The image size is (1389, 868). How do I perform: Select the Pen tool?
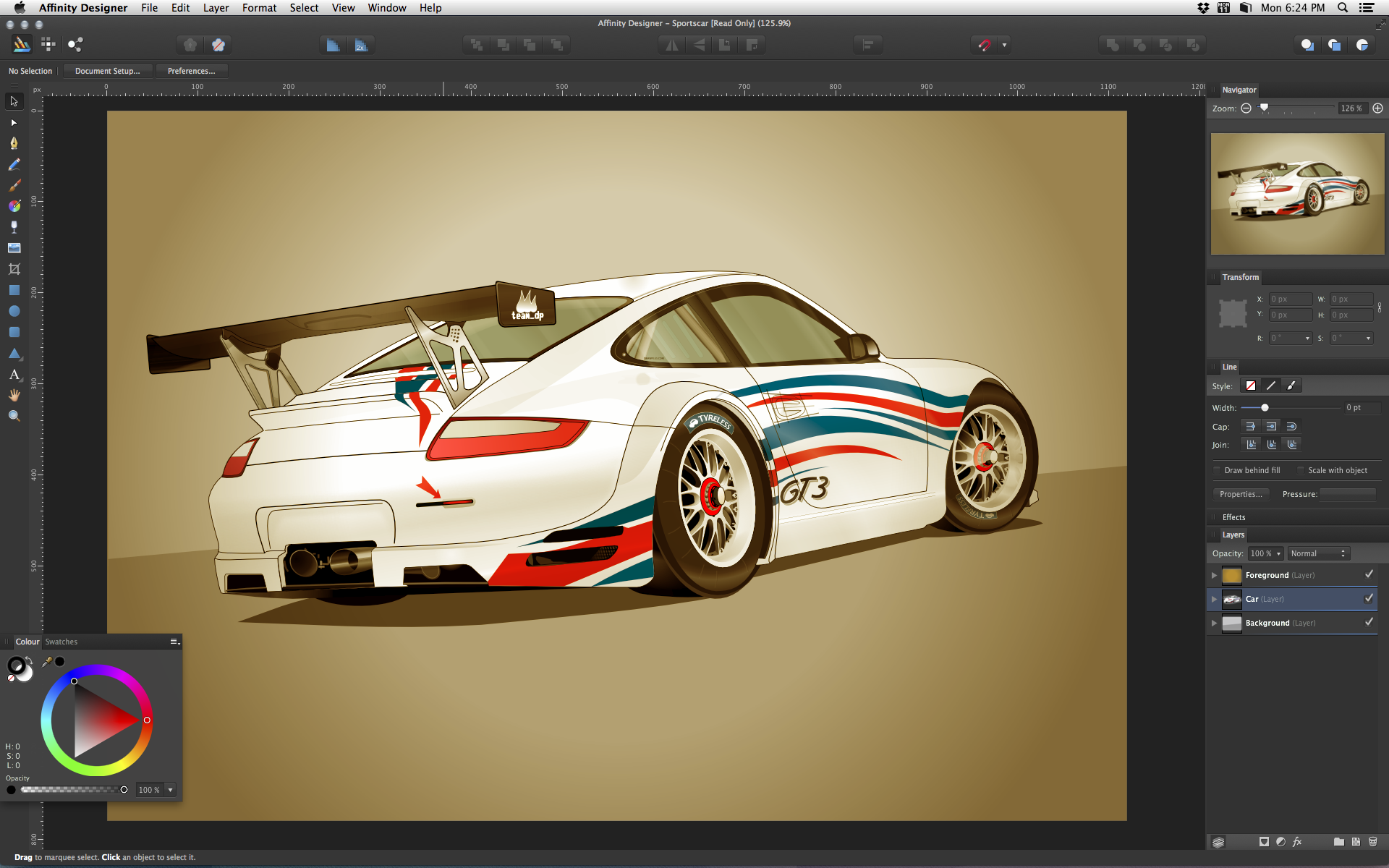pos(14,143)
